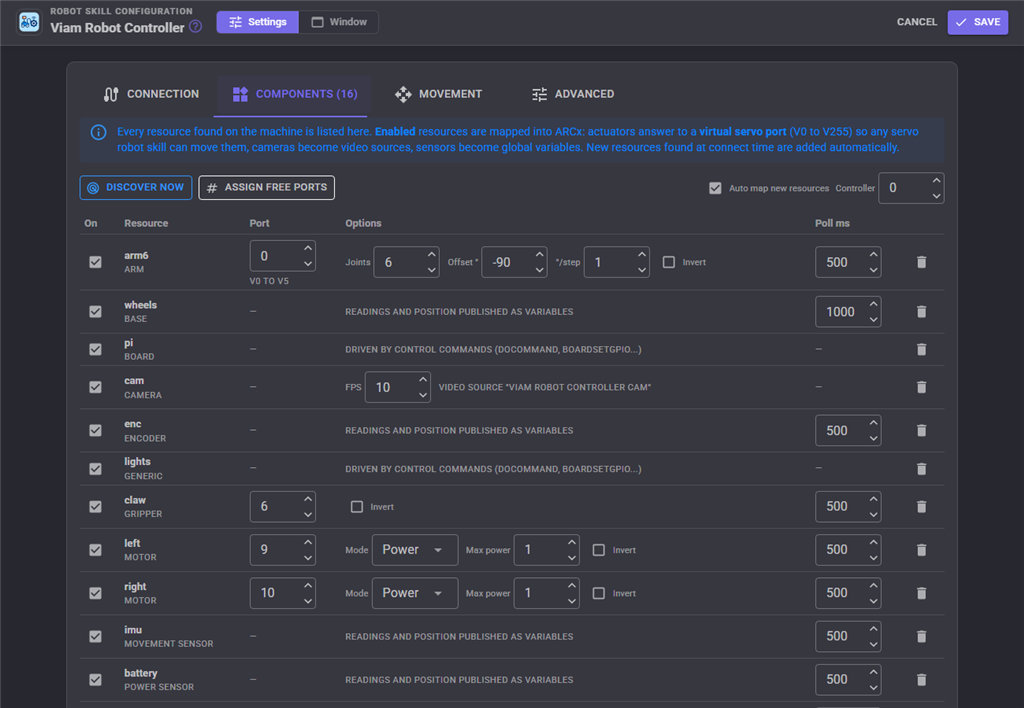Click the info icon in the banner

click(99, 133)
